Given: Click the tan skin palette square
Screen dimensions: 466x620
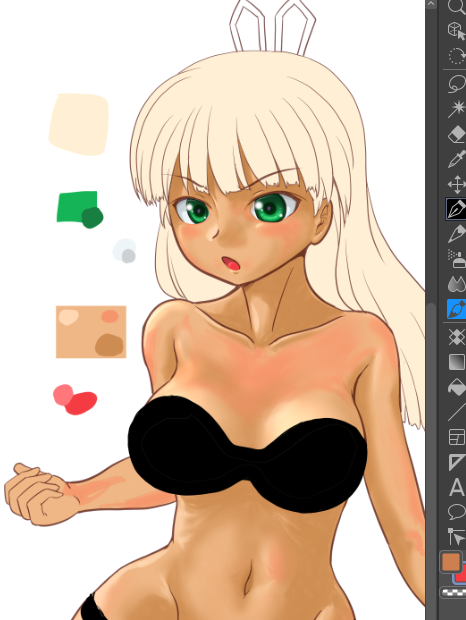Looking at the screenshot, I should click(91, 332).
